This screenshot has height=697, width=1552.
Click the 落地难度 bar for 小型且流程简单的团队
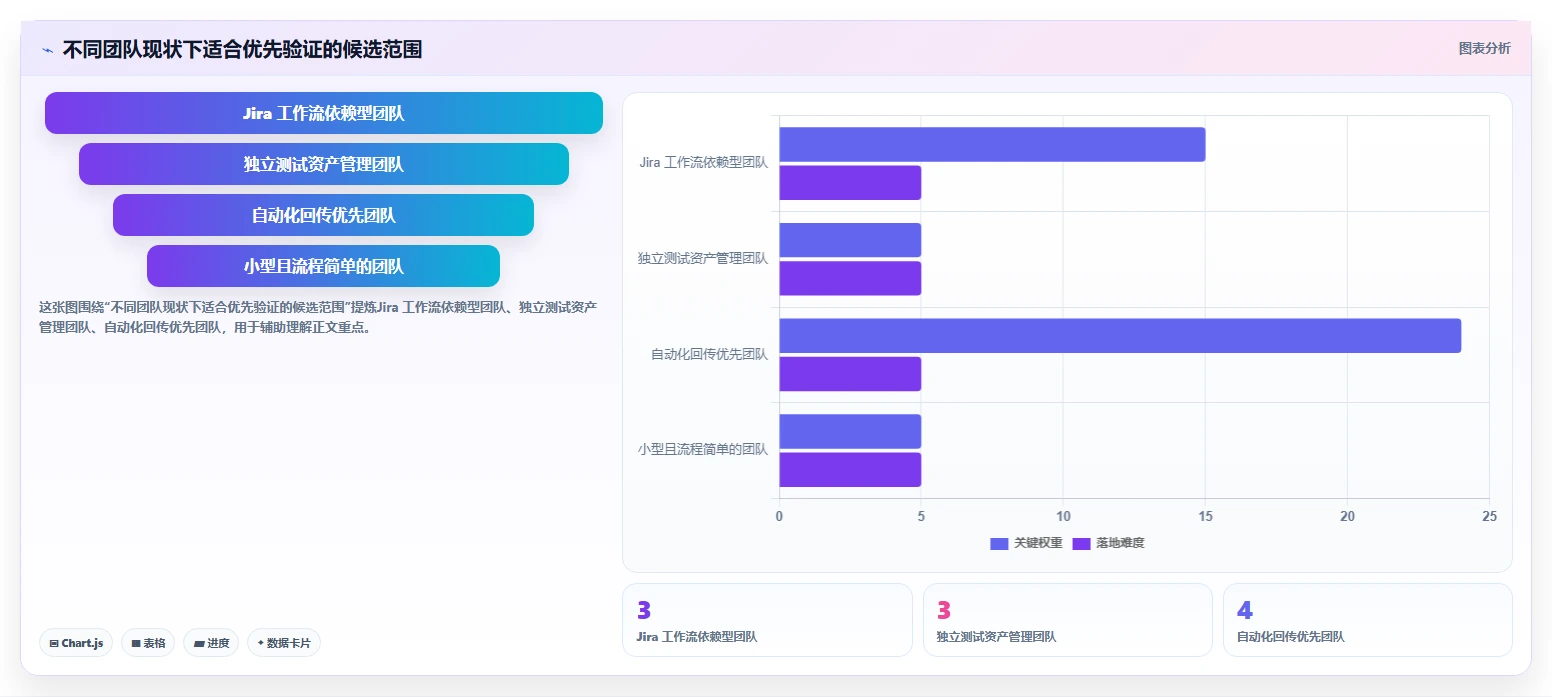pyautogui.click(x=850, y=469)
